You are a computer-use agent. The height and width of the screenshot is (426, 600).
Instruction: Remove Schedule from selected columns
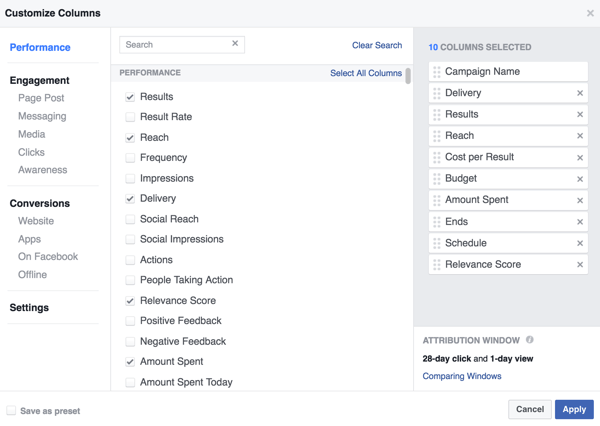(x=580, y=243)
